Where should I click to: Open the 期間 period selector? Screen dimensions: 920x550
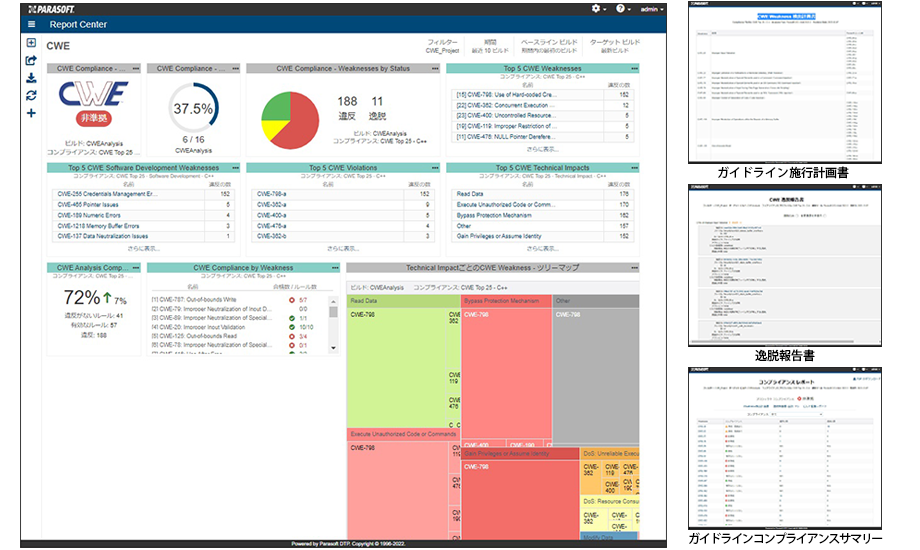point(490,46)
